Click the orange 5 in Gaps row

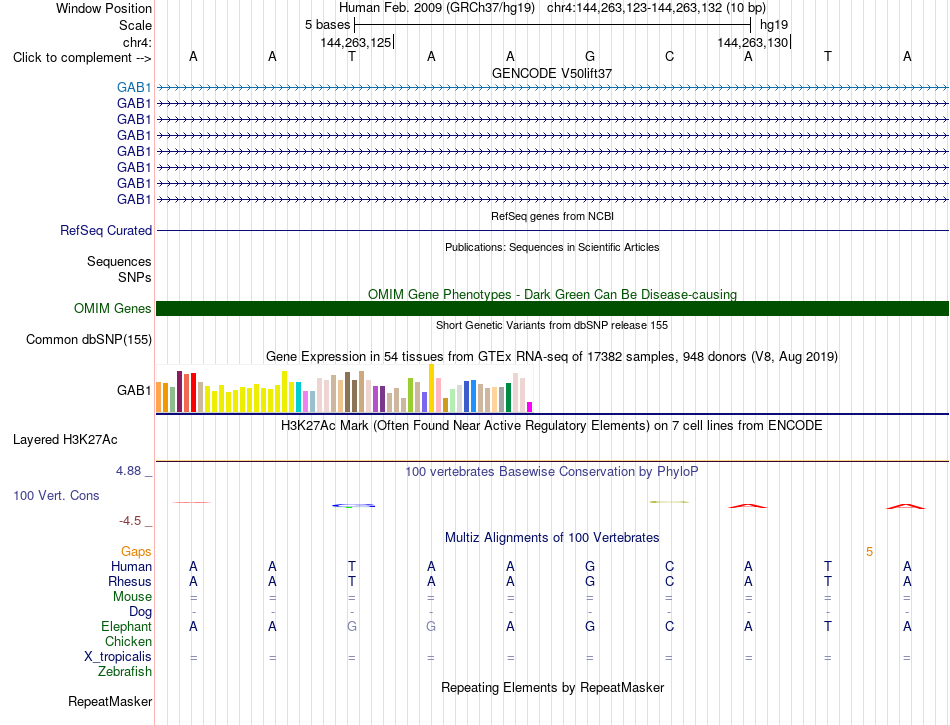pyautogui.click(x=869, y=551)
